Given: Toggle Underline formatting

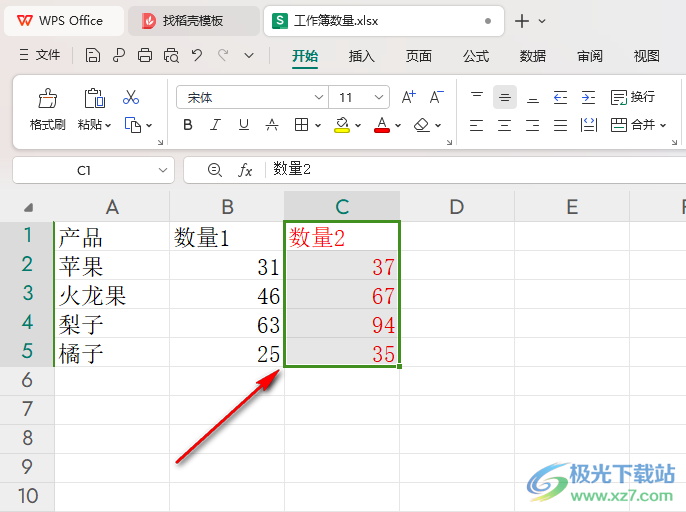Looking at the screenshot, I should (x=244, y=125).
